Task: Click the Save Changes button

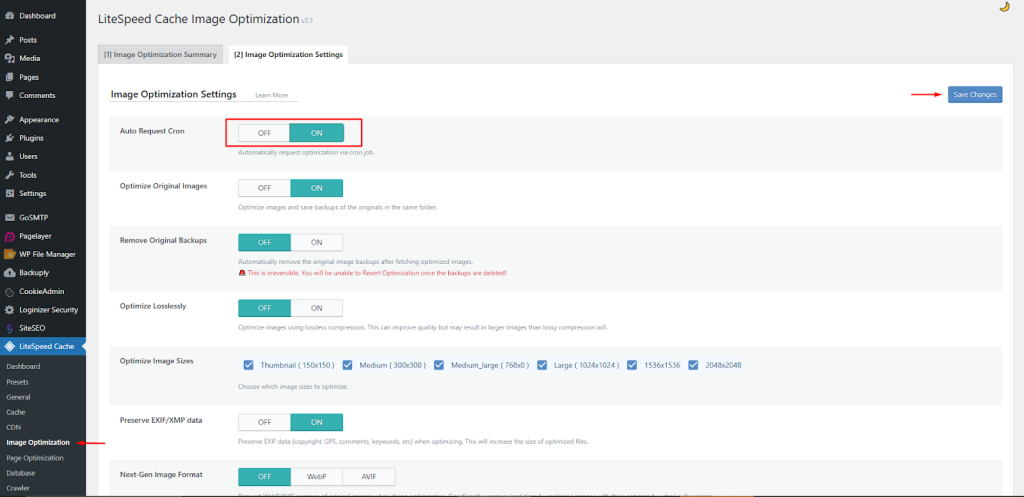Action: tap(974, 94)
